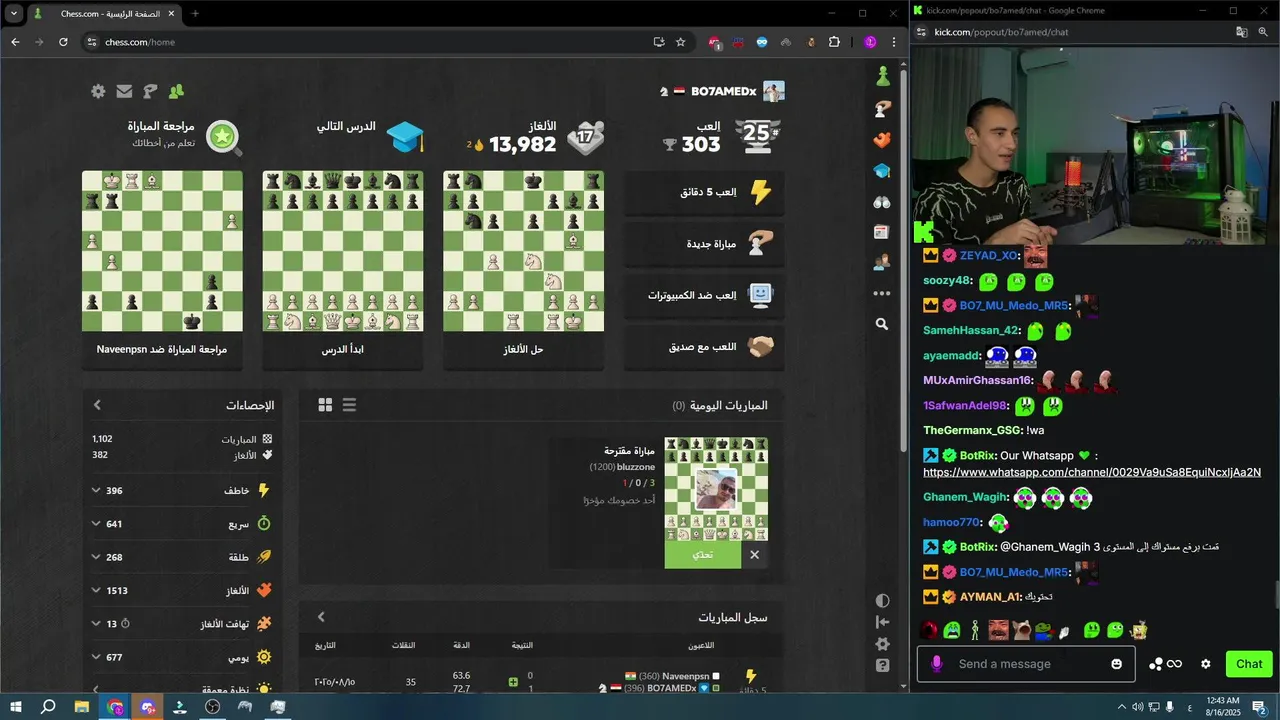Click the league 25 shield badge

click(759, 136)
